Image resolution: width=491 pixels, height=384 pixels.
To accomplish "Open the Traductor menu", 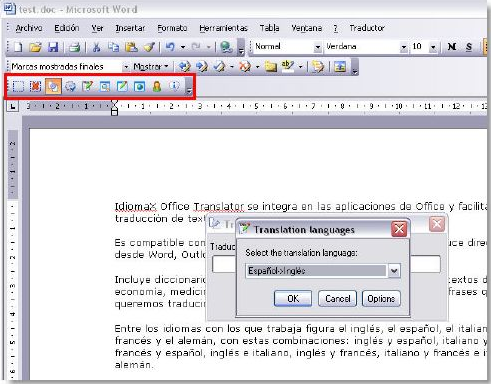I will coord(367,28).
